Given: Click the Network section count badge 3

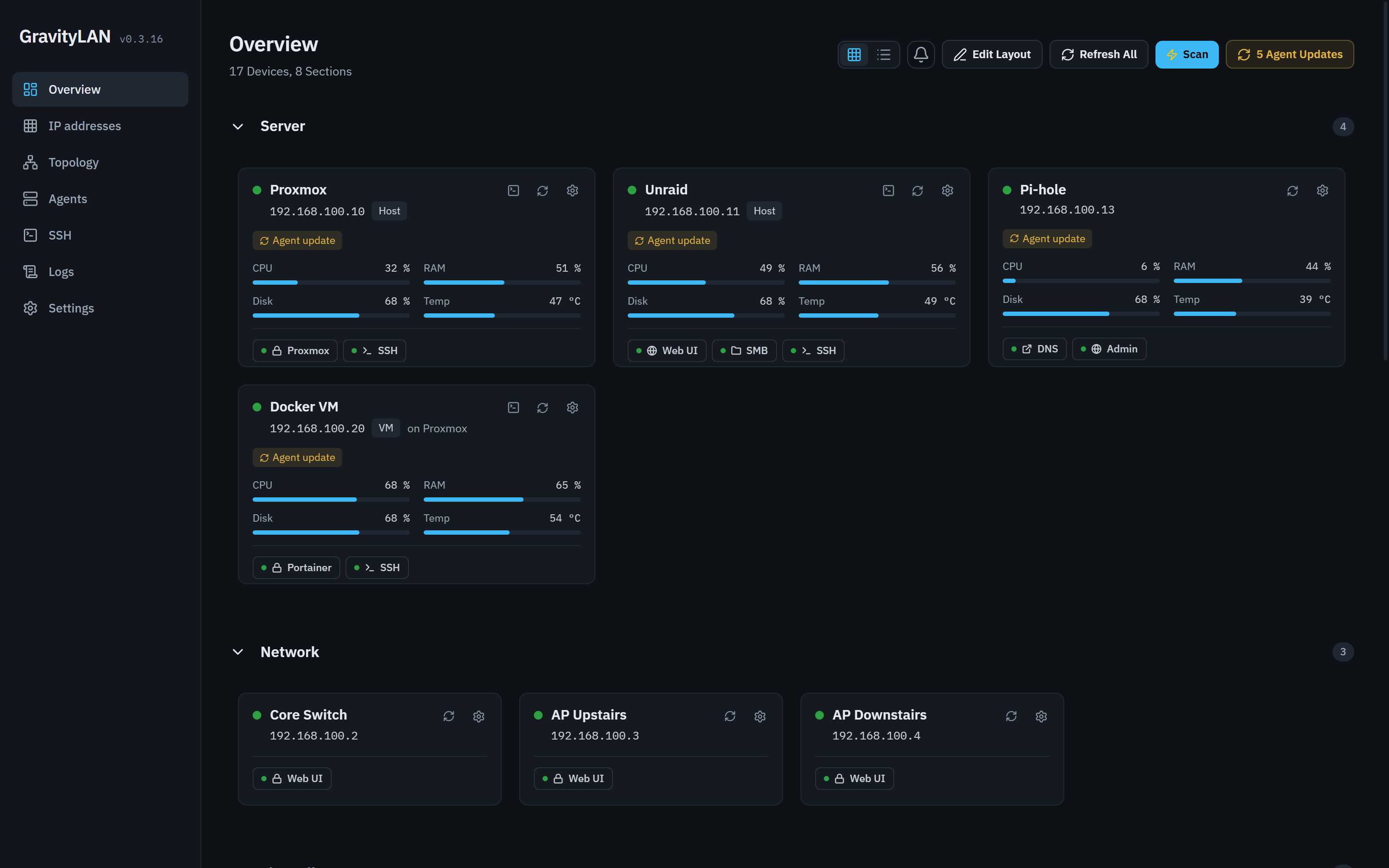Looking at the screenshot, I should click(x=1343, y=651).
